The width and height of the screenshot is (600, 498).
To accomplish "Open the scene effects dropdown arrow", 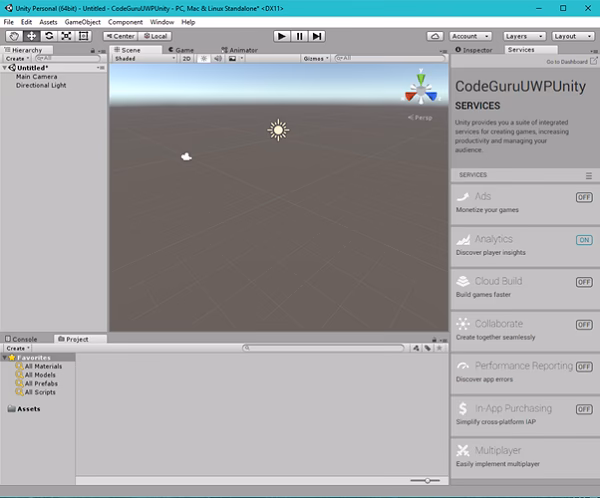I will tap(242, 59).
